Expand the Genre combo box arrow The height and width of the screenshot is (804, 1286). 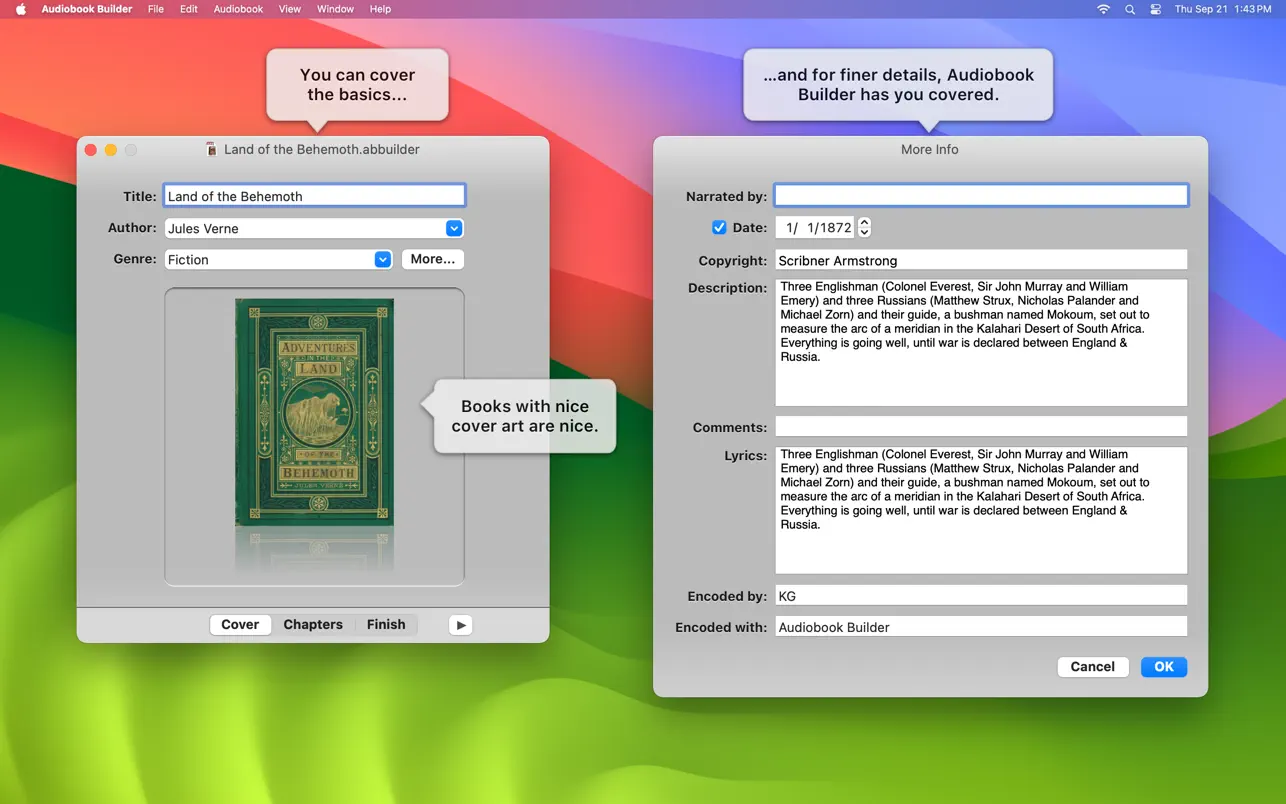pos(383,259)
